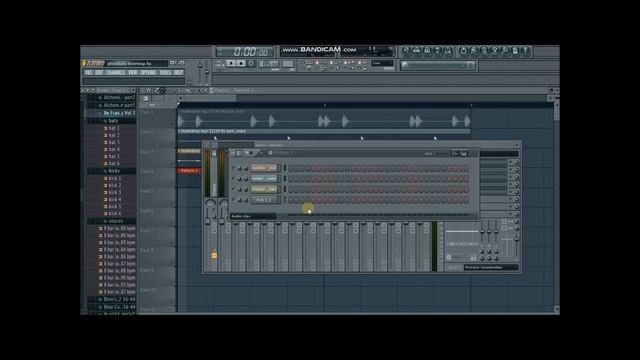Image resolution: width=640 pixels, height=360 pixels.
Task: Open the EDIT menu
Action: point(99,73)
